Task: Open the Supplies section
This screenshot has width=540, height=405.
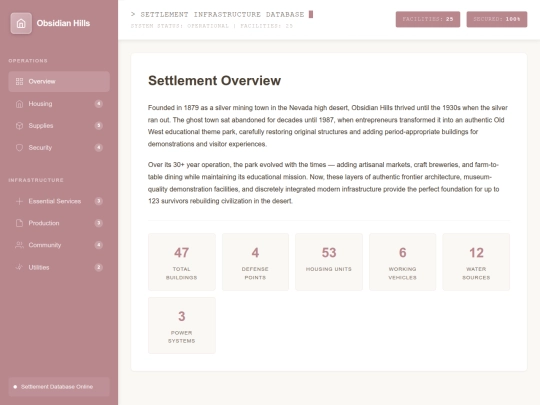Action: point(59,126)
